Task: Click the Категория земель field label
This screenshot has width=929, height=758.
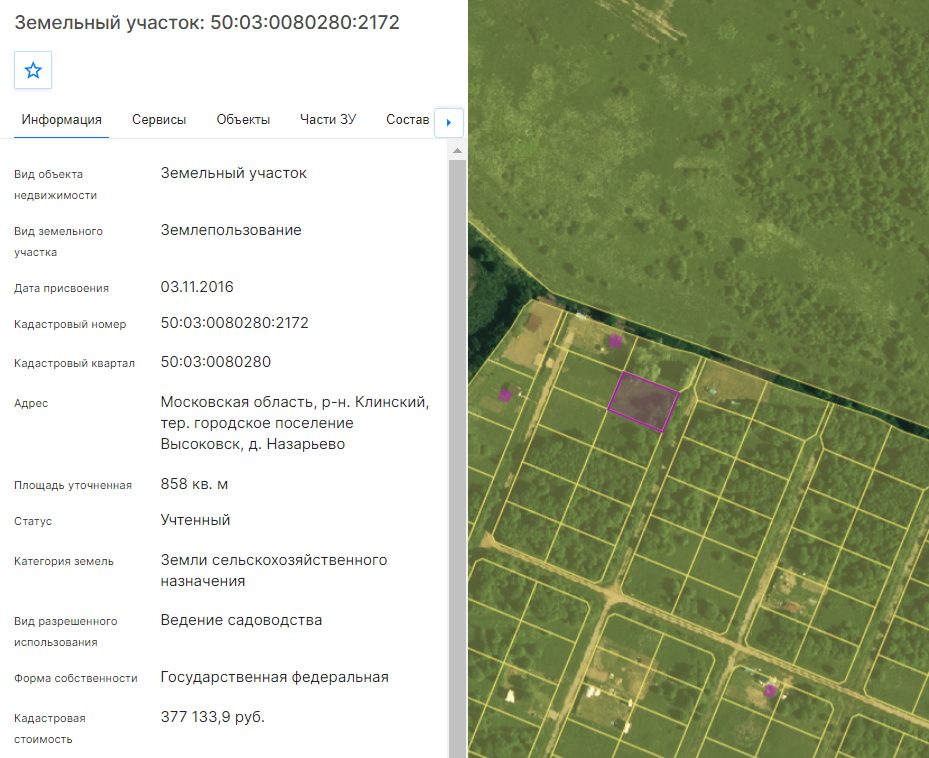Action: tap(64, 561)
